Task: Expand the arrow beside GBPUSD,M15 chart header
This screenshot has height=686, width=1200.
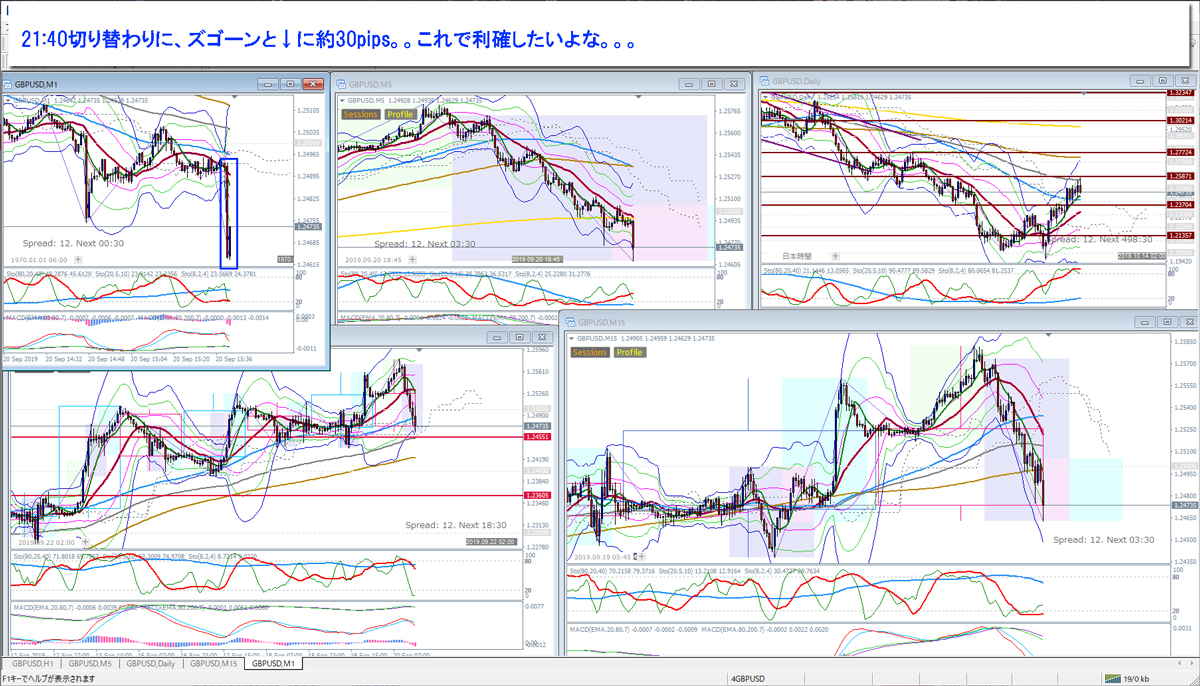Action: click(571, 339)
